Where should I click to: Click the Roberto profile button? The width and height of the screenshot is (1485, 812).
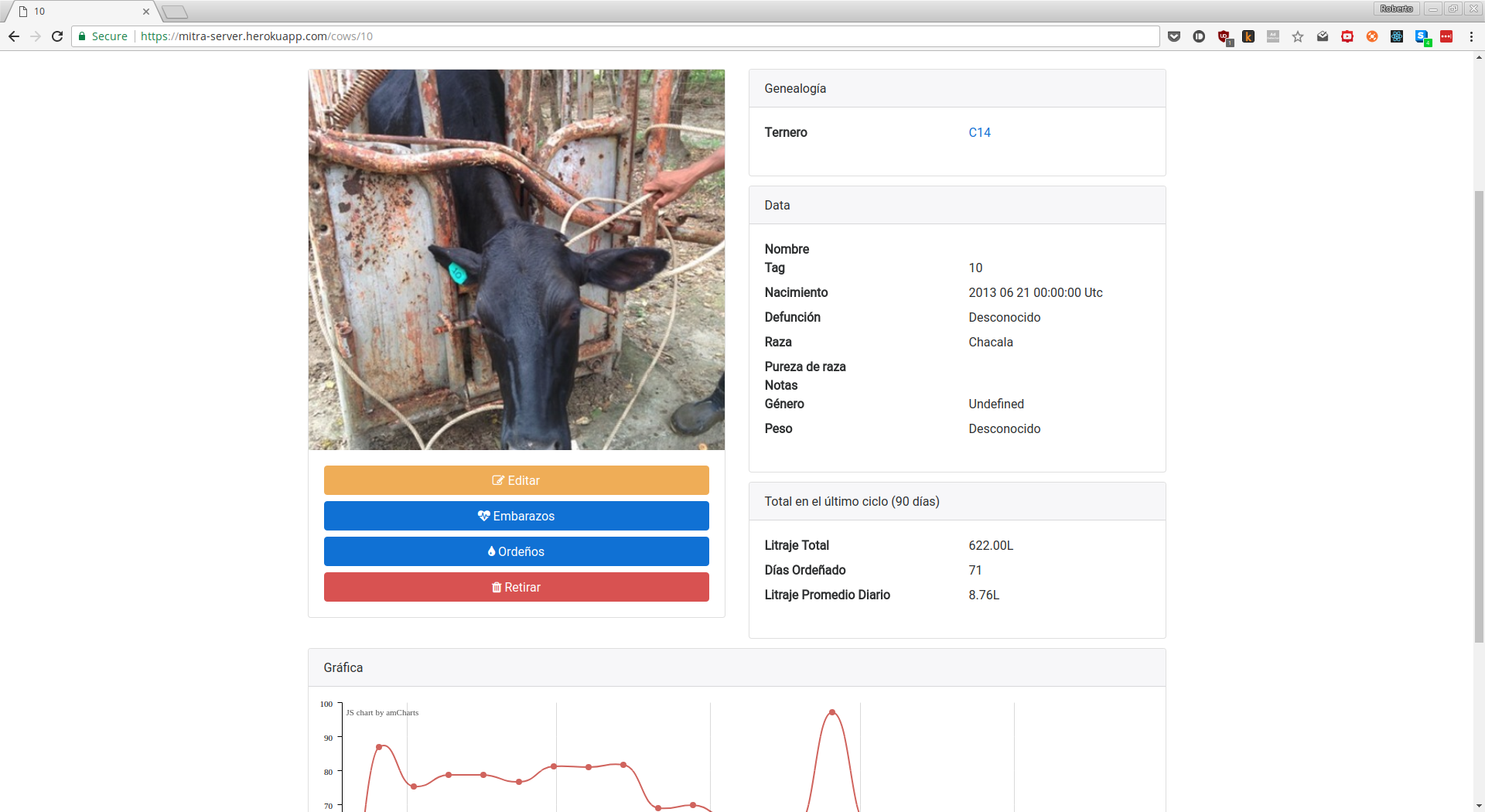click(1396, 9)
